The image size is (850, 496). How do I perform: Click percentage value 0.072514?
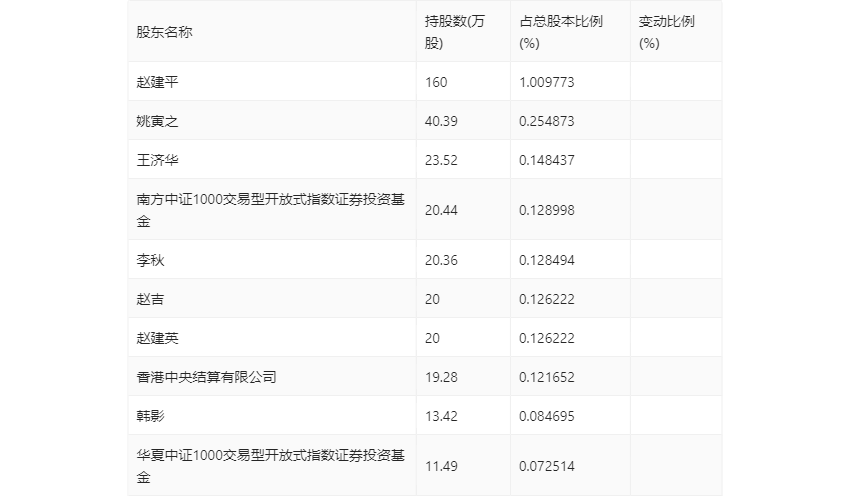pos(546,466)
